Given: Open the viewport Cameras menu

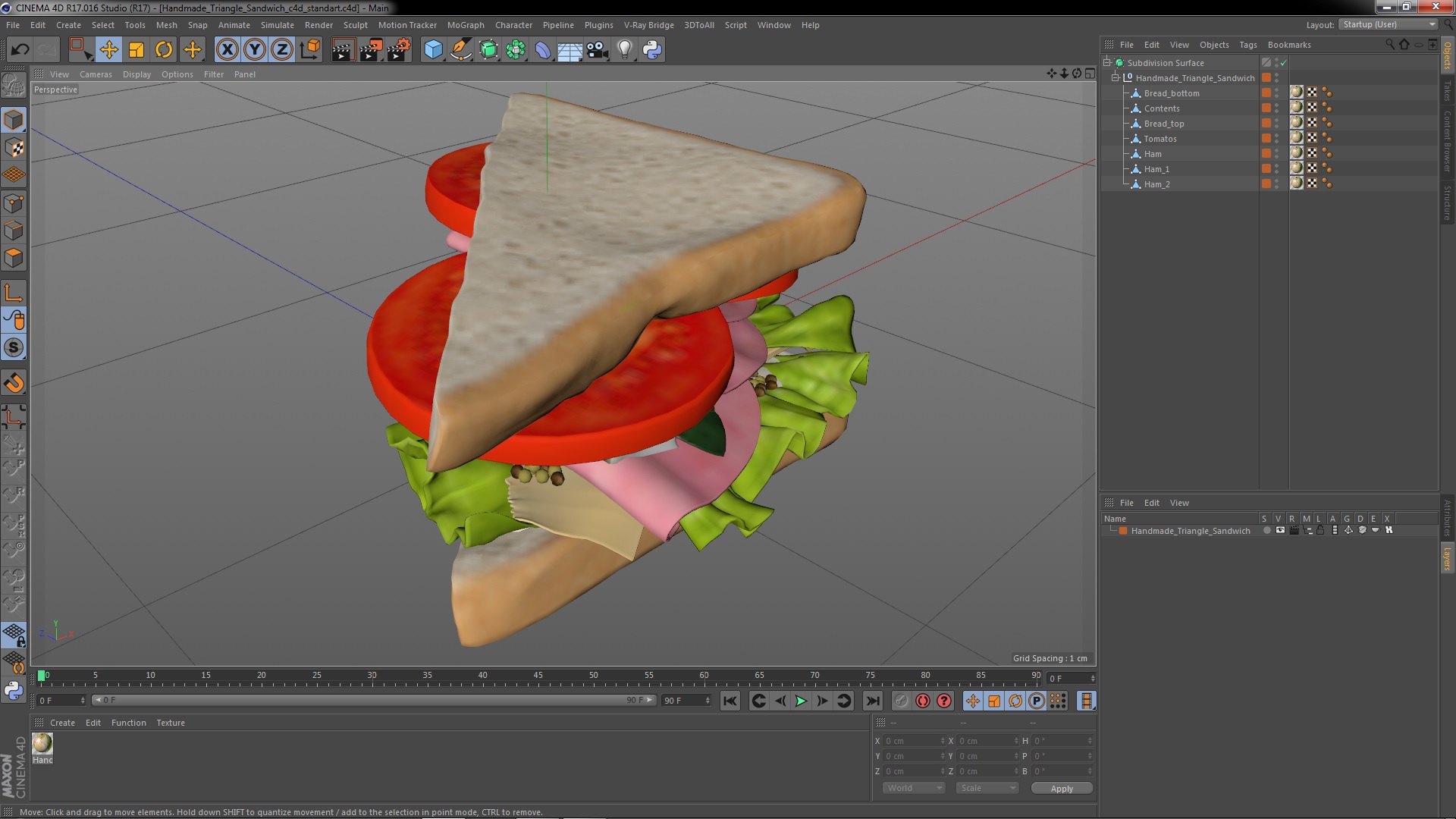Looking at the screenshot, I should click(x=96, y=74).
